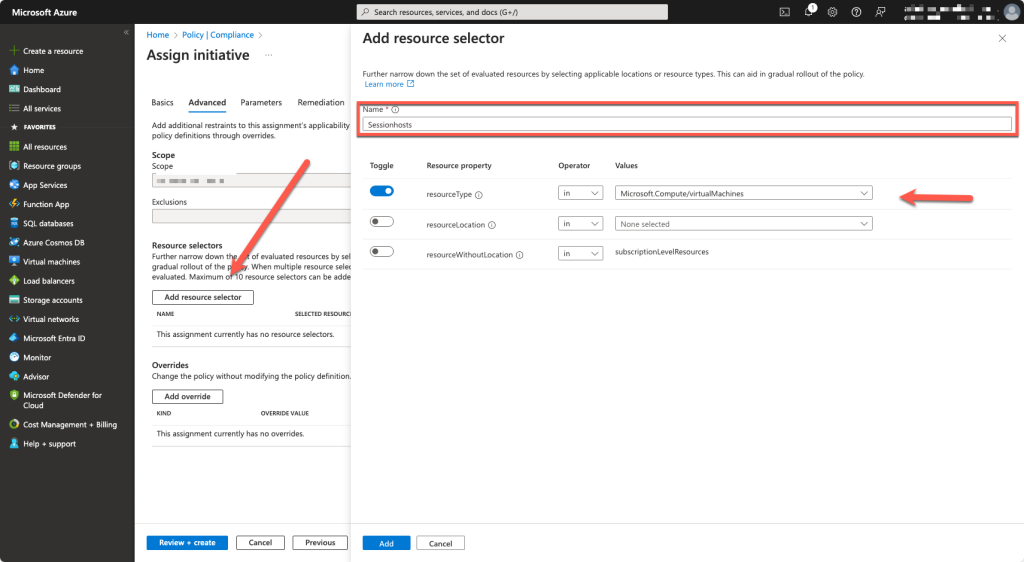Open resourceLocation operator dropdown
The height and width of the screenshot is (562, 1024).
tap(580, 223)
